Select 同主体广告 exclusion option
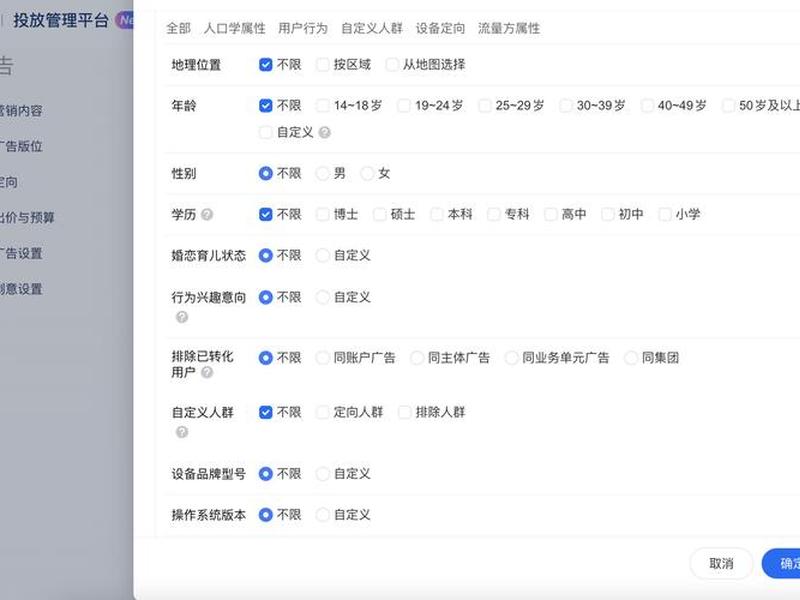The width and height of the screenshot is (800, 600). pyautogui.click(x=417, y=358)
